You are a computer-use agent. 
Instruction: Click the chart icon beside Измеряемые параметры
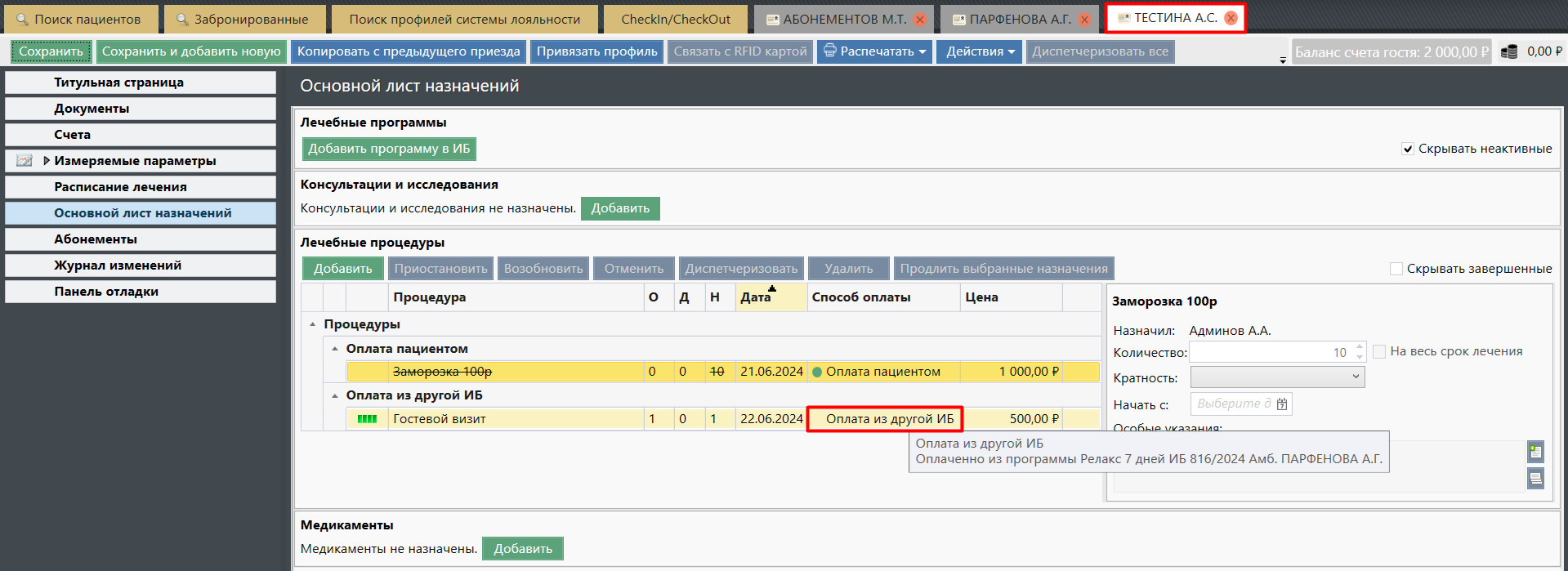(x=25, y=161)
